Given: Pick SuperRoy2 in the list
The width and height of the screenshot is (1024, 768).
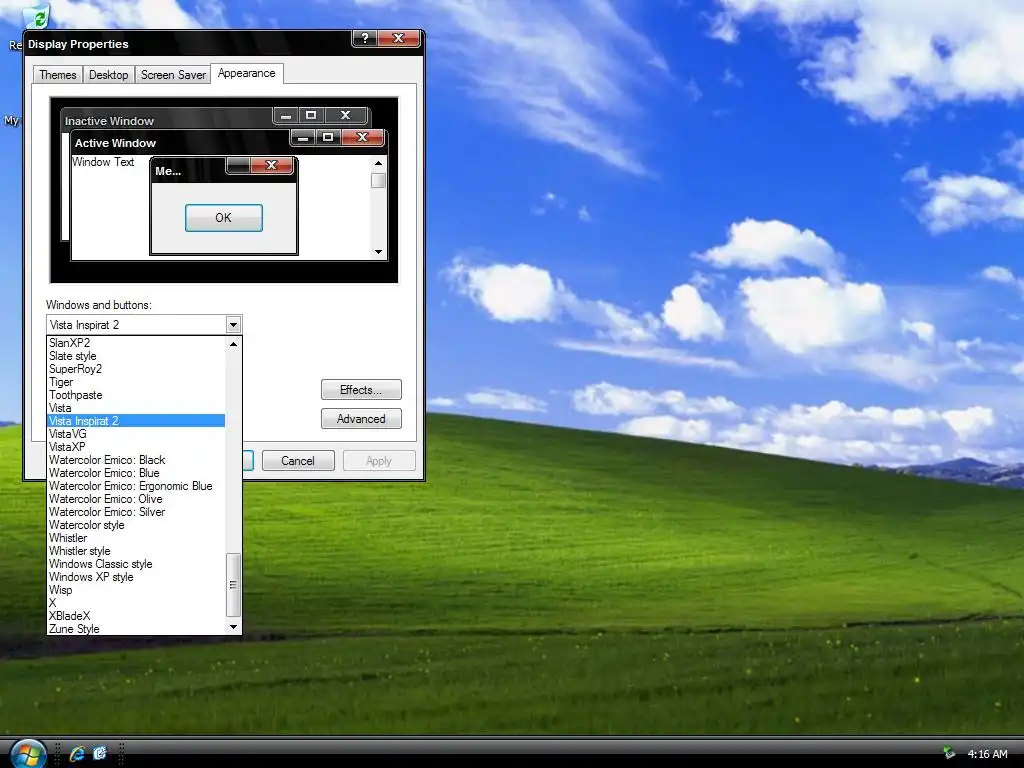Looking at the screenshot, I should pos(136,369).
